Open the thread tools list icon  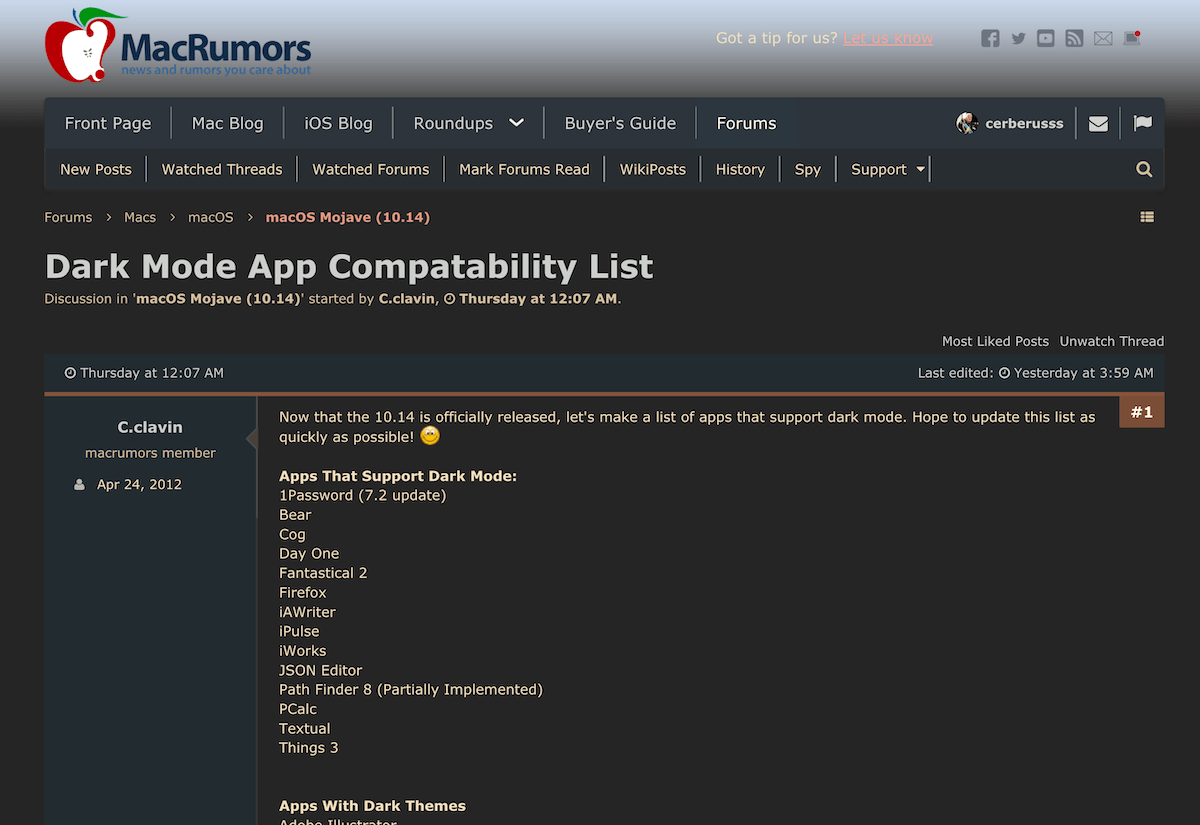(x=1147, y=217)
